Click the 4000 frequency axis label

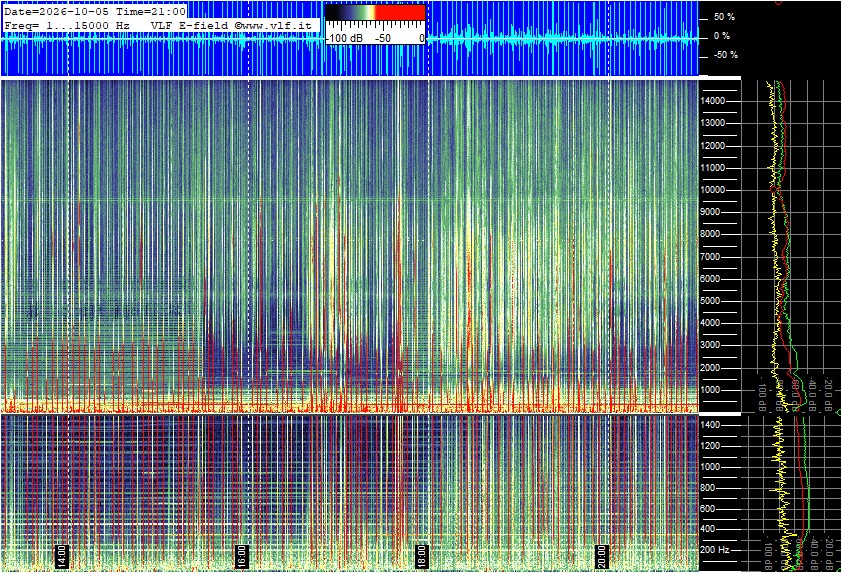(x=710, y=323)
